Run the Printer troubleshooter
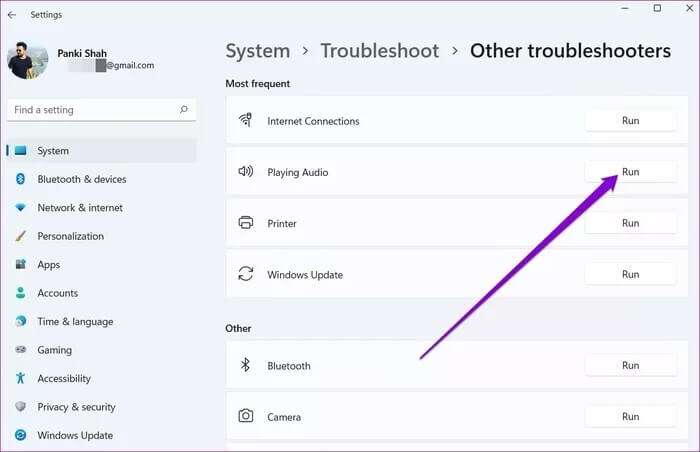 (x=630, y=223)
